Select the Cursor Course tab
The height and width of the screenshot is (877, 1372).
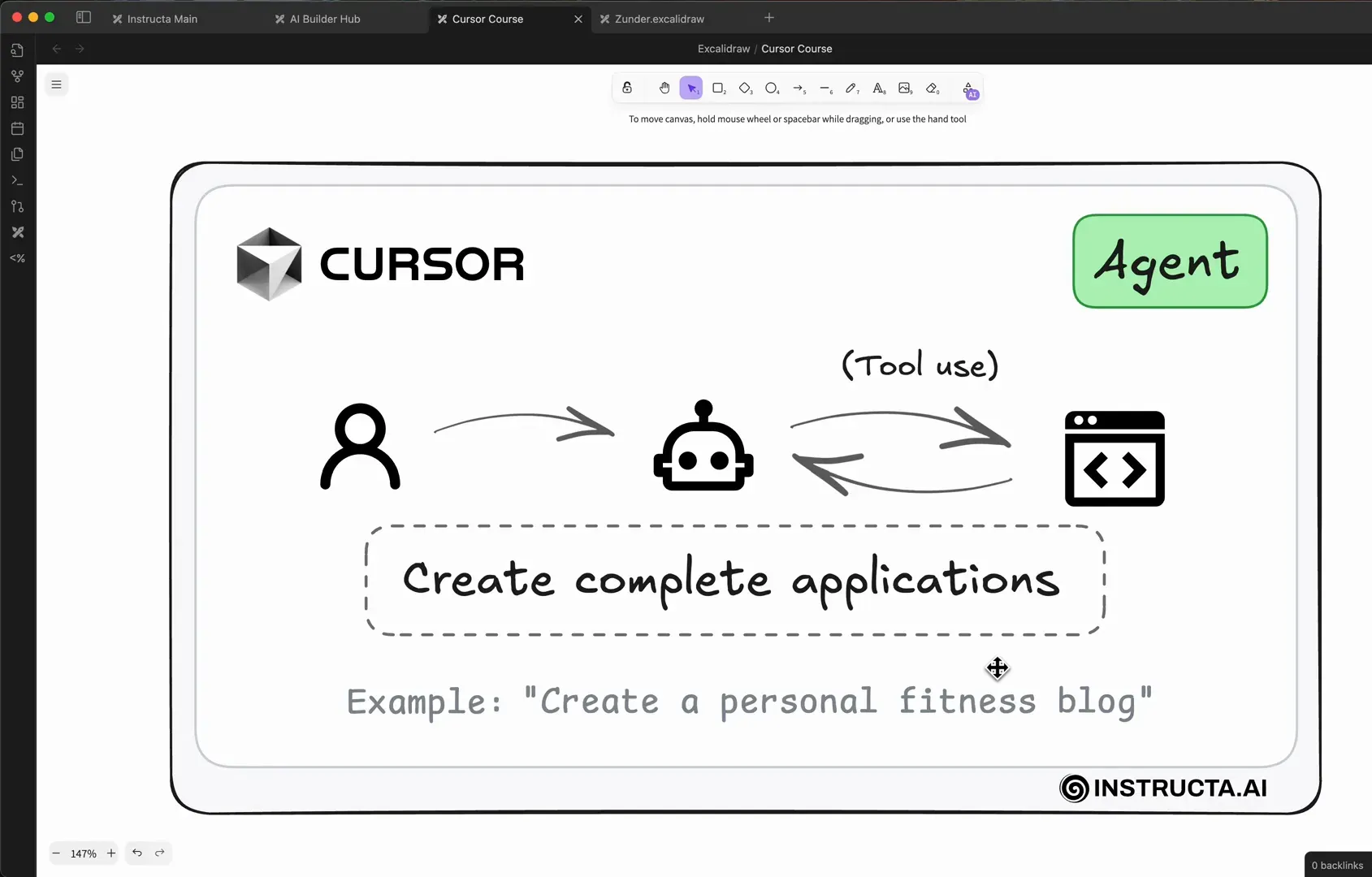[x=487, y=19]
